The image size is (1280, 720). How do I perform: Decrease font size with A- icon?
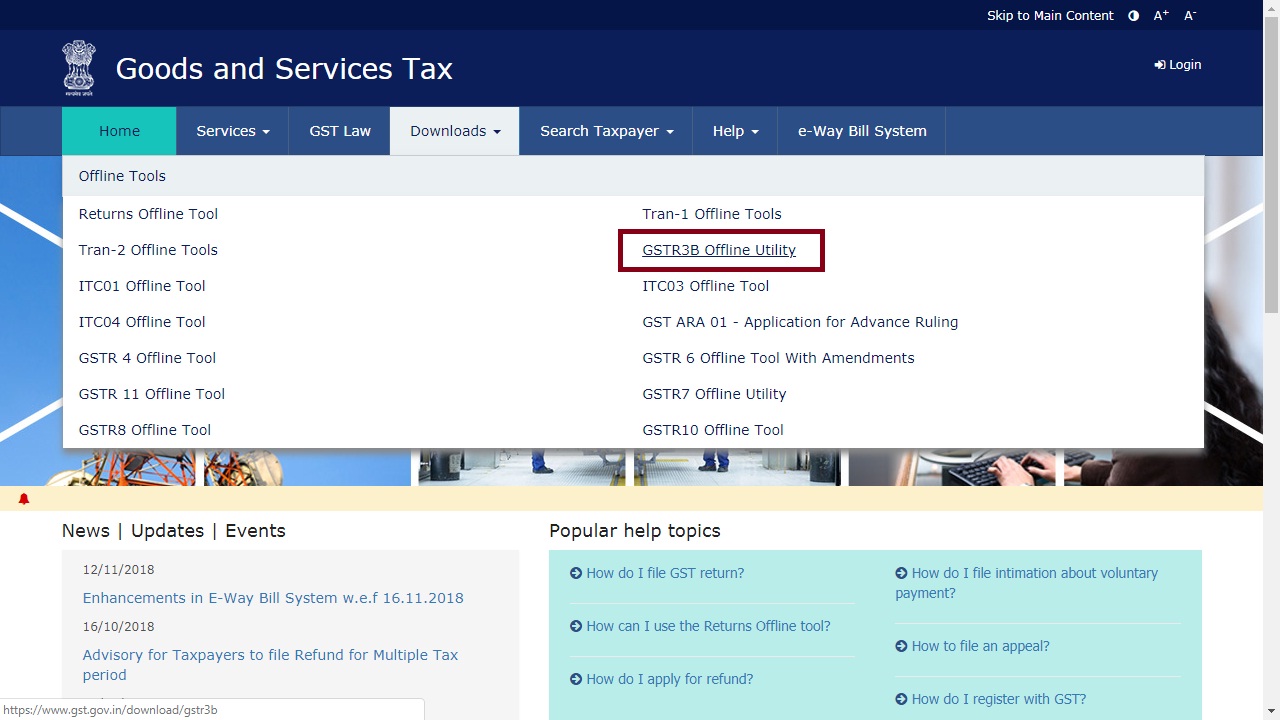(1188, 15)
